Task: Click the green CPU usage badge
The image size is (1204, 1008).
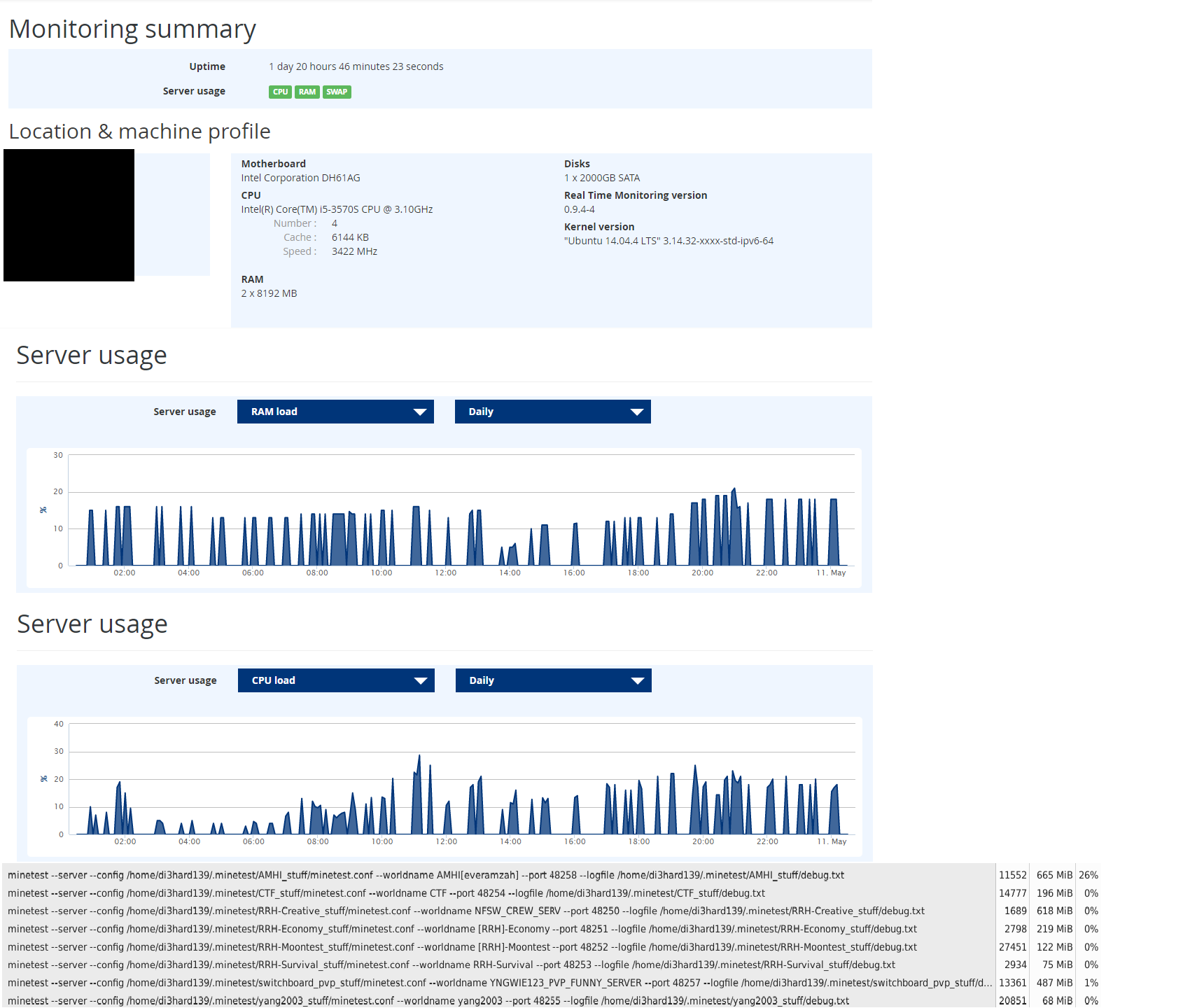Action: (x=280, y=92)
